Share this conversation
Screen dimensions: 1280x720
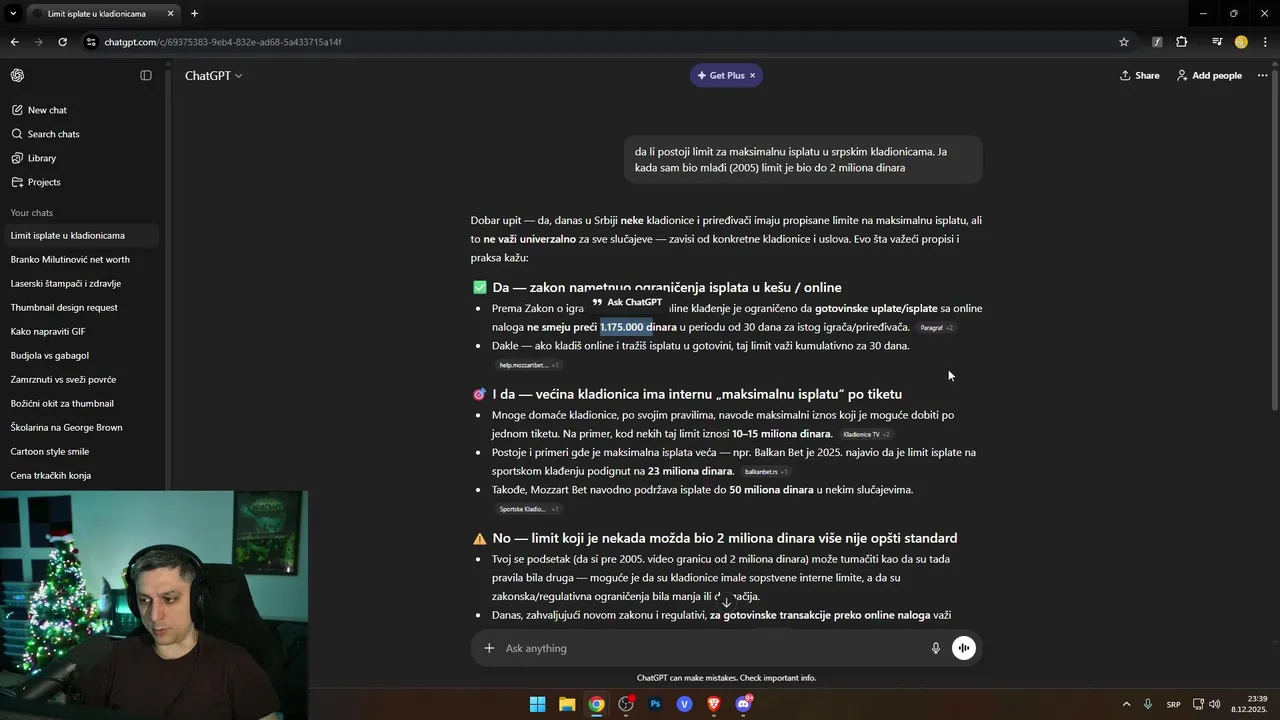coord(1139,75)
